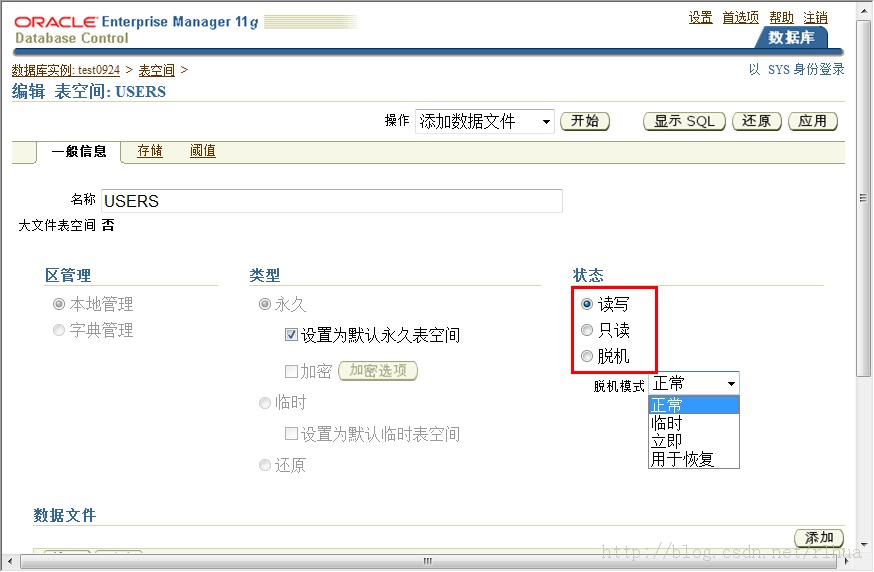
Task: Click the Oracle Enterprise Manager logo
Action: (x=137, y=29)
